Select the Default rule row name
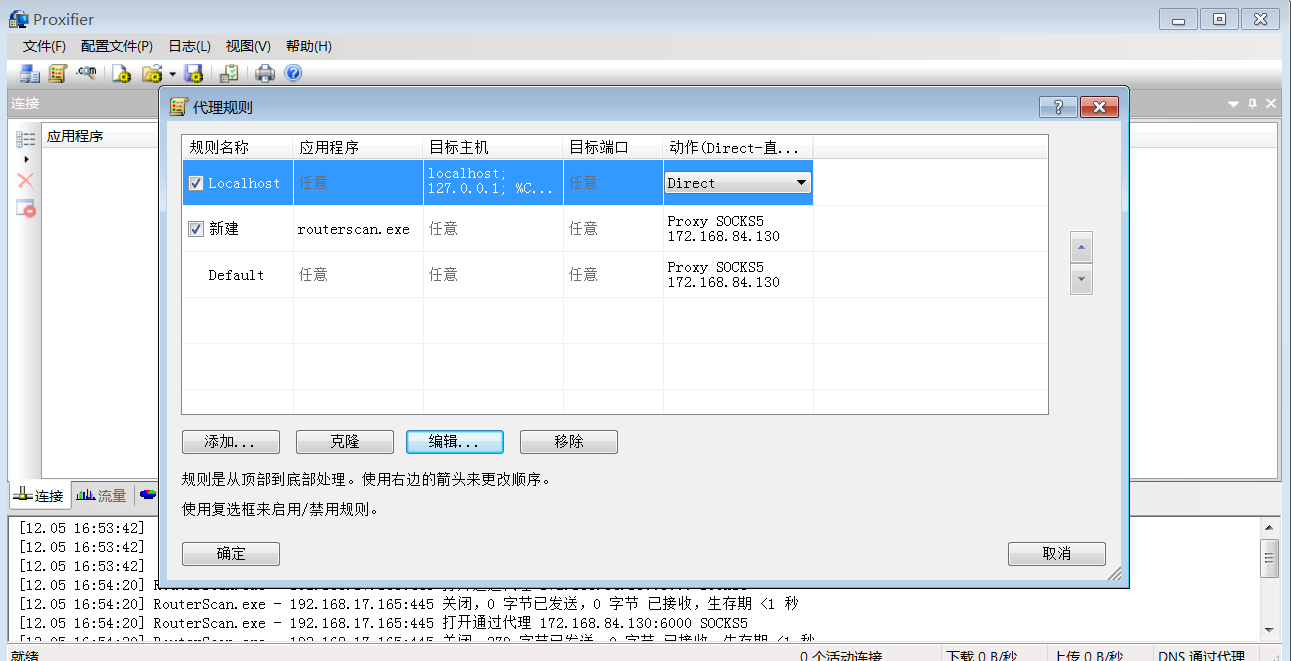The image size is (1291, 661). pyautogui.click(x=236, y=275)
